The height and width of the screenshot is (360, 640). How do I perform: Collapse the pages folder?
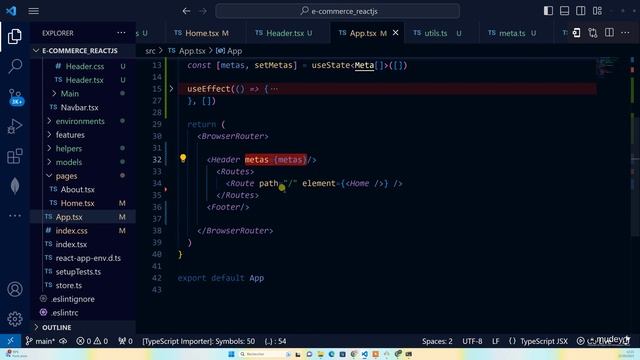click(66, 176)
